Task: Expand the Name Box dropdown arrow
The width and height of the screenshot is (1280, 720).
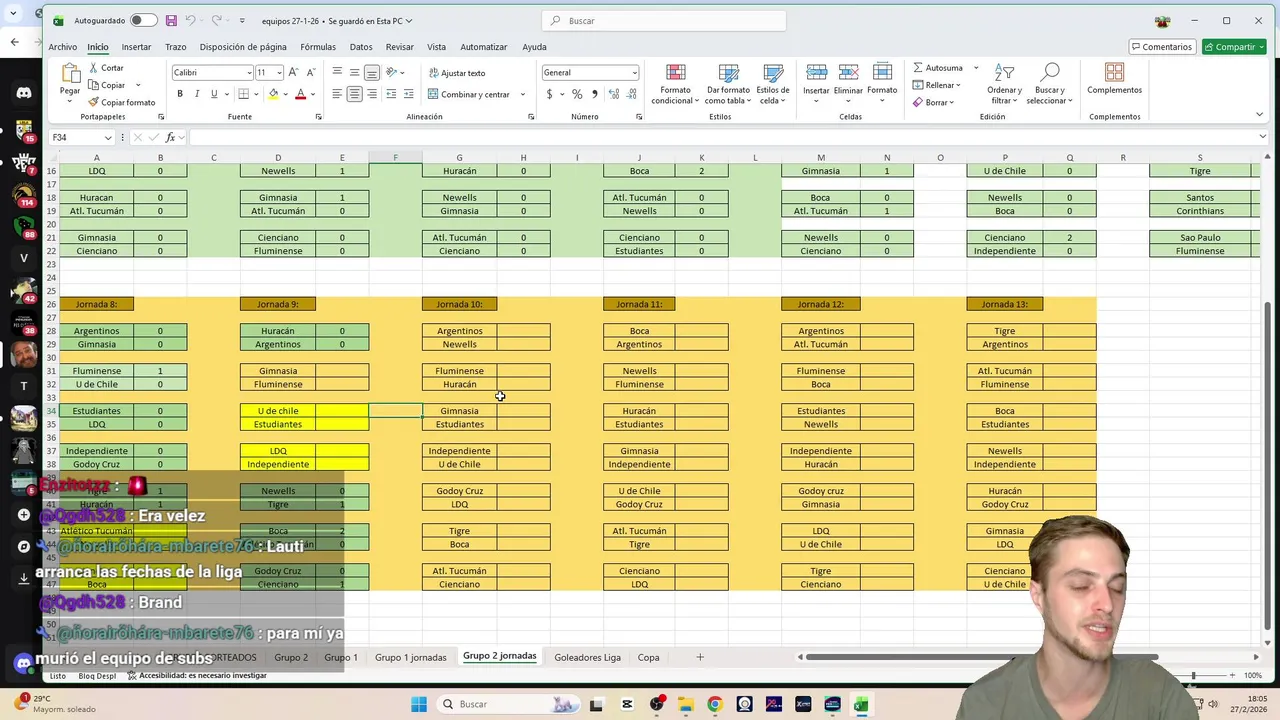Action: 108,137
